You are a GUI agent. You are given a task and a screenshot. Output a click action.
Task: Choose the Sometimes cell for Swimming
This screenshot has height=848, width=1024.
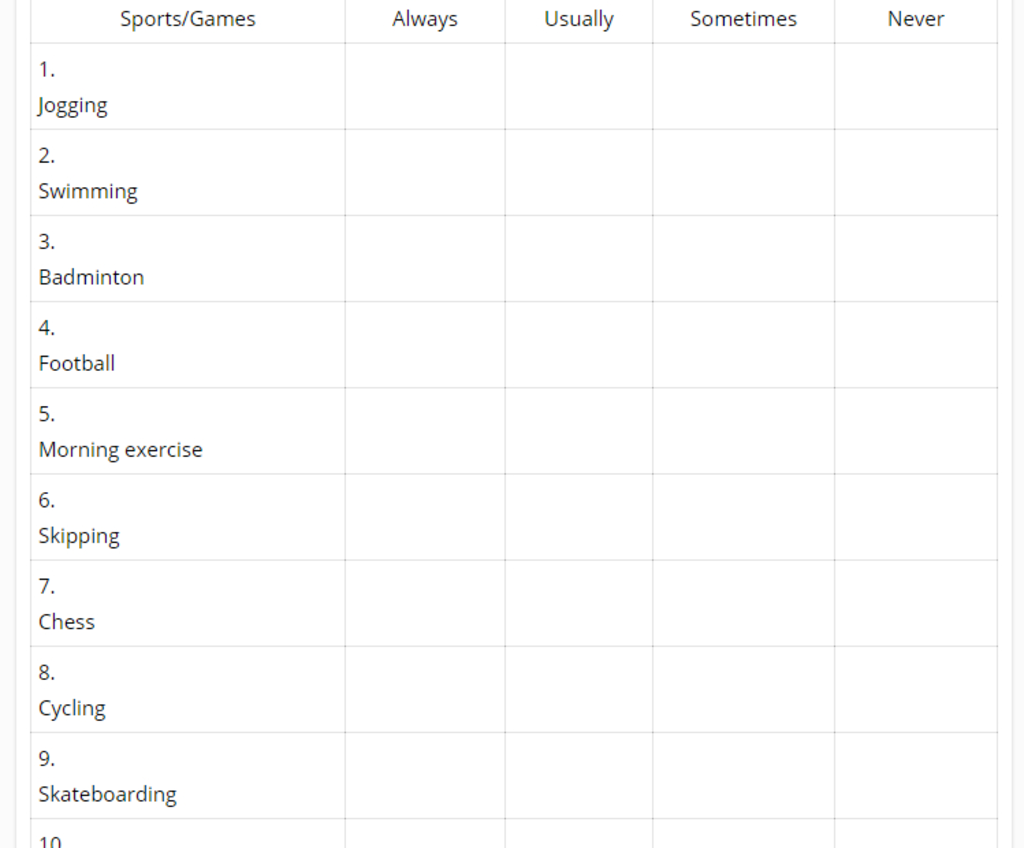click(743, 172)
